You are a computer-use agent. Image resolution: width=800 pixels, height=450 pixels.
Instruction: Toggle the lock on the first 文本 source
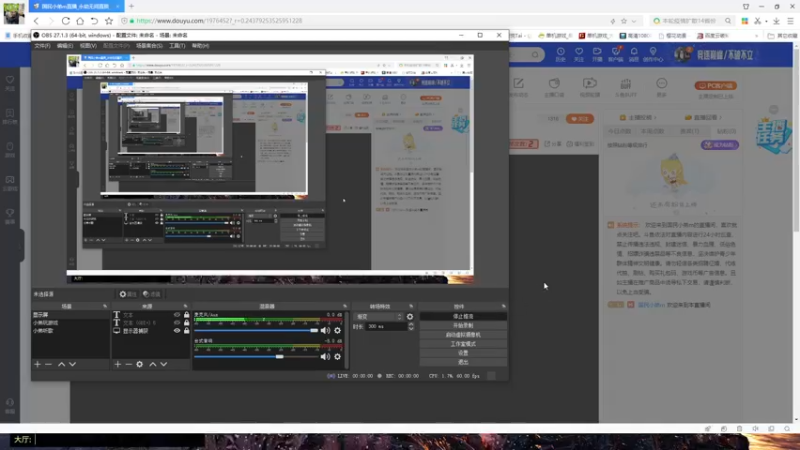coord(186,315)
